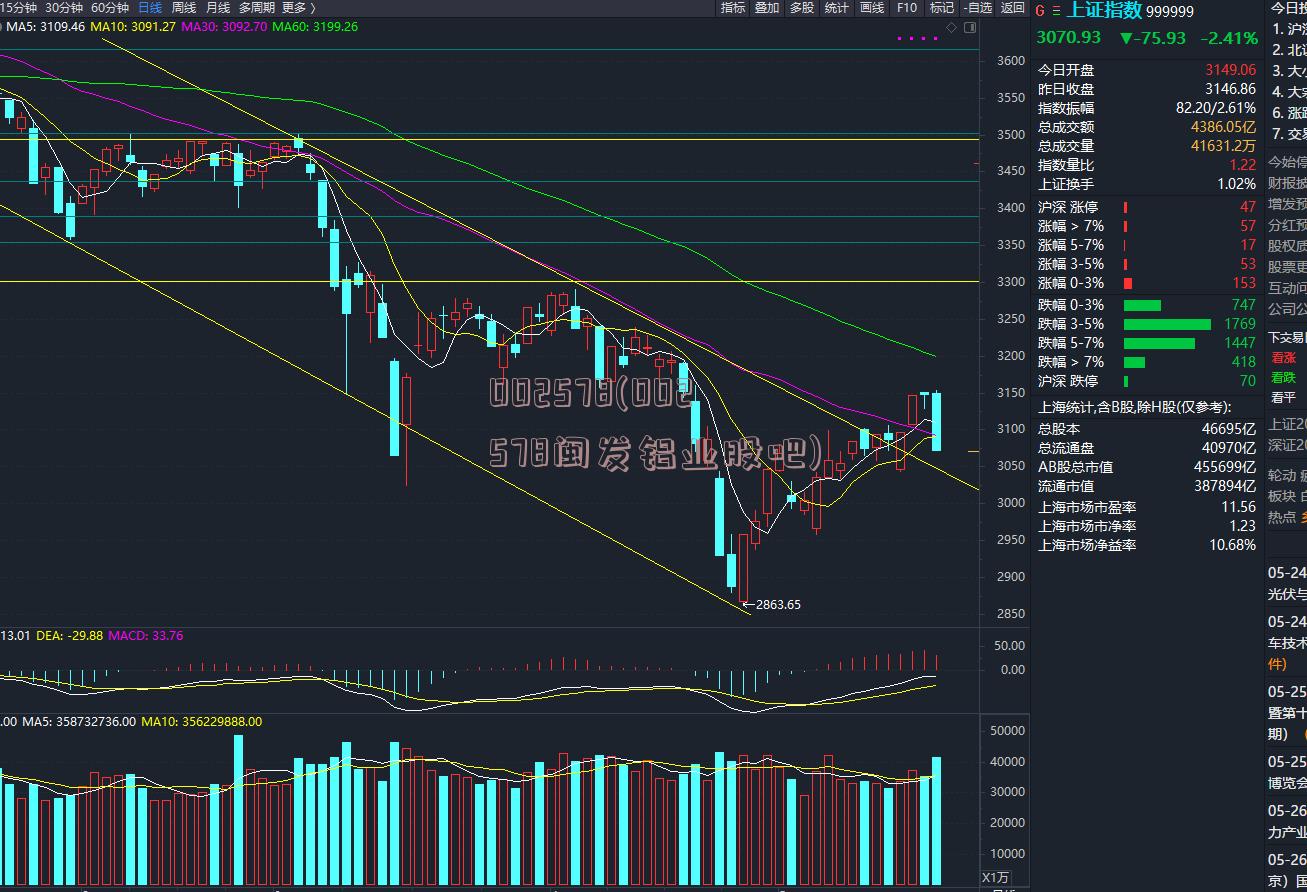Click the 多股 multi-stock button
The image size is (1307, 892).
pyautogui.click(x=802, y=7)
